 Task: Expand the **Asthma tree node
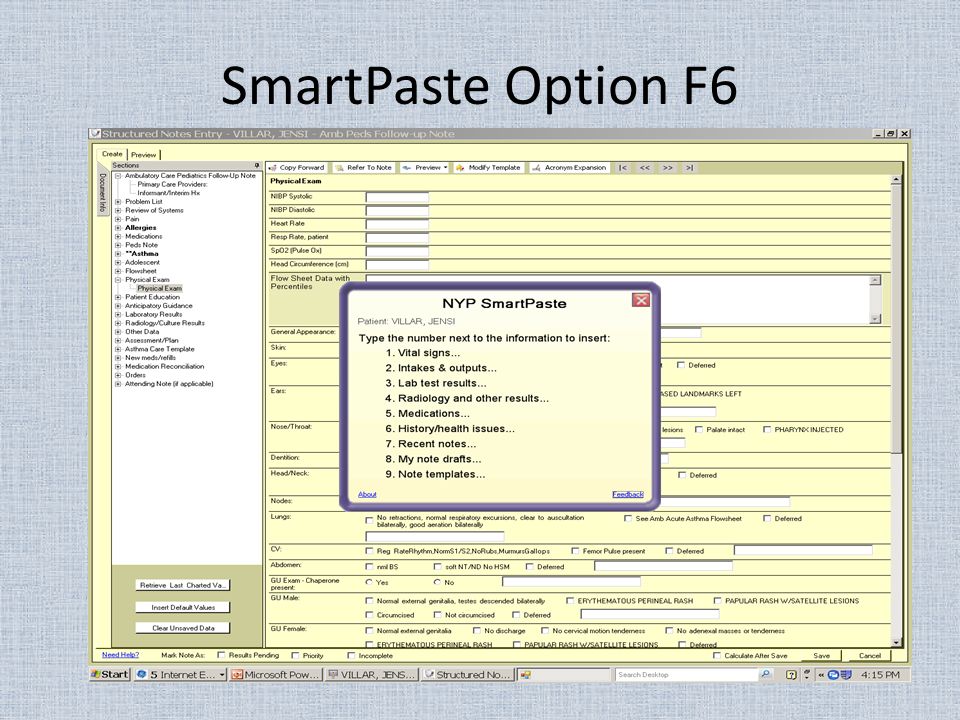118,253
